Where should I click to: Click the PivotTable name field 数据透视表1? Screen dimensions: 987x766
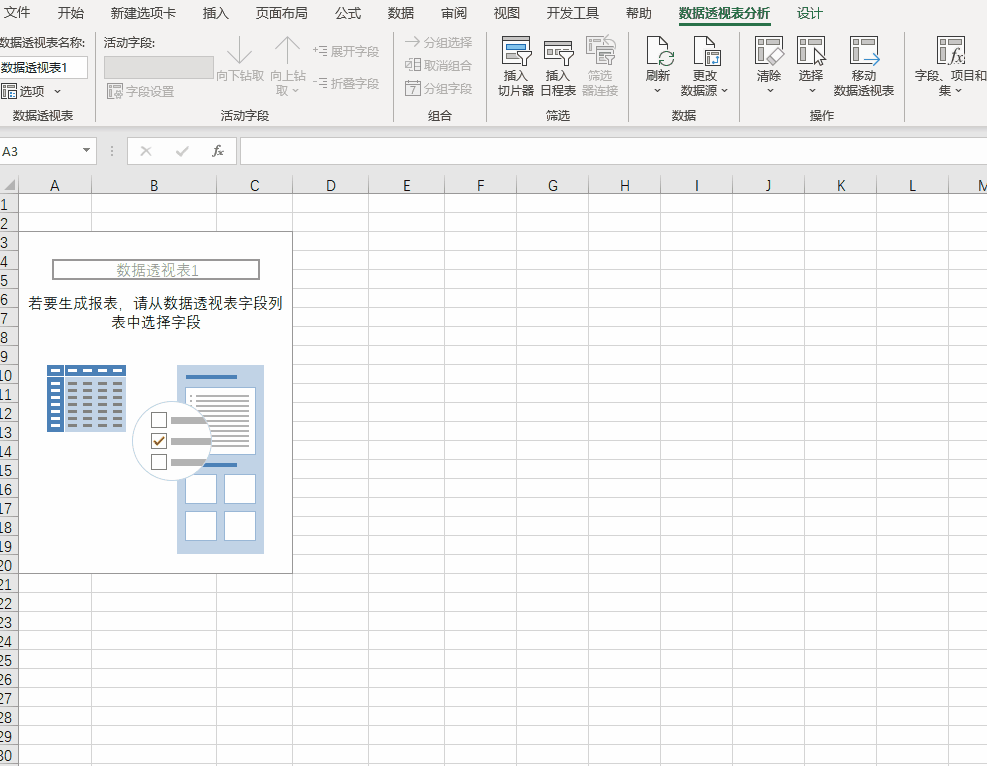coord(43,67)
